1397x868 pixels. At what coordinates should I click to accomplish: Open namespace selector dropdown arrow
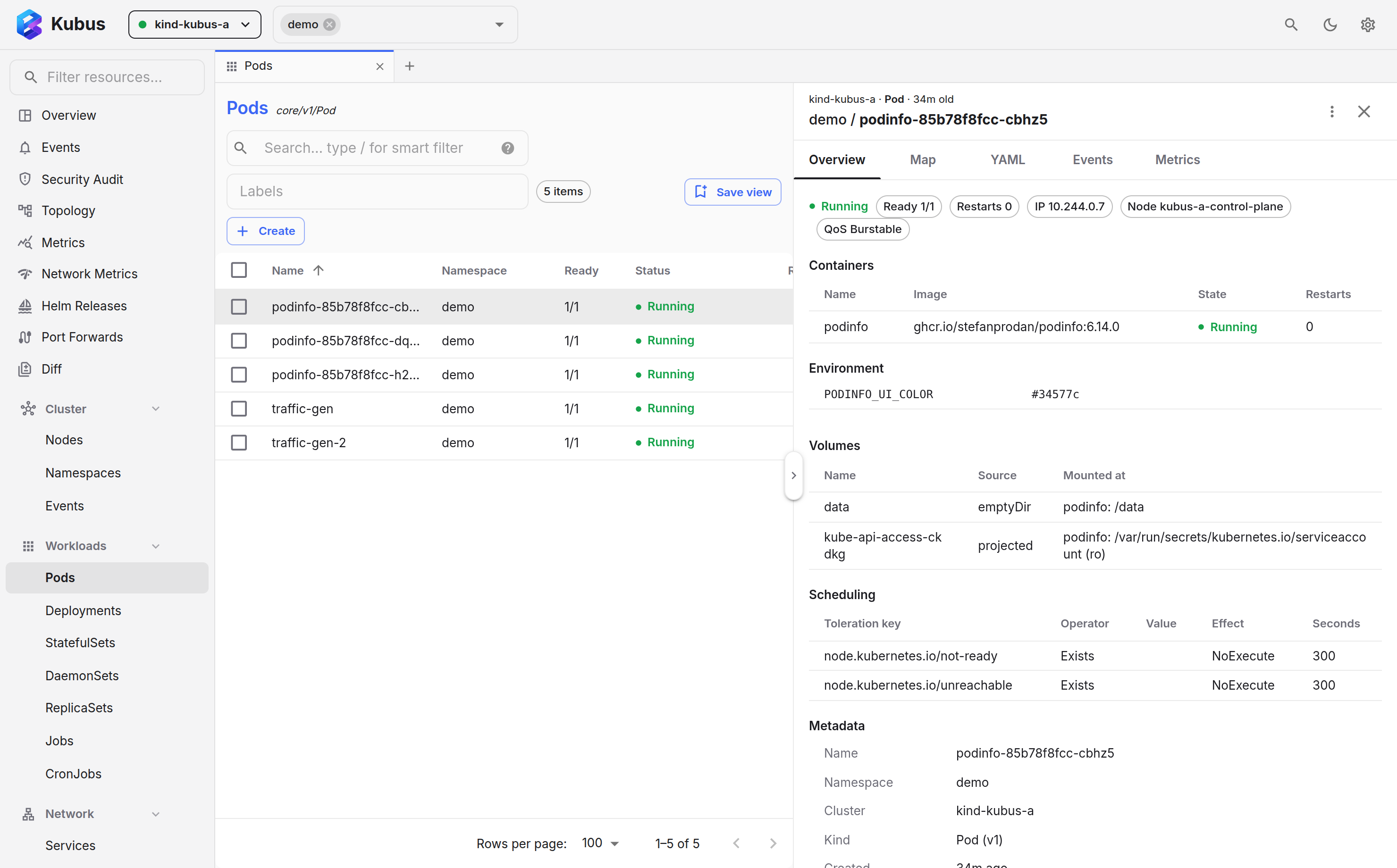(499, 25)
